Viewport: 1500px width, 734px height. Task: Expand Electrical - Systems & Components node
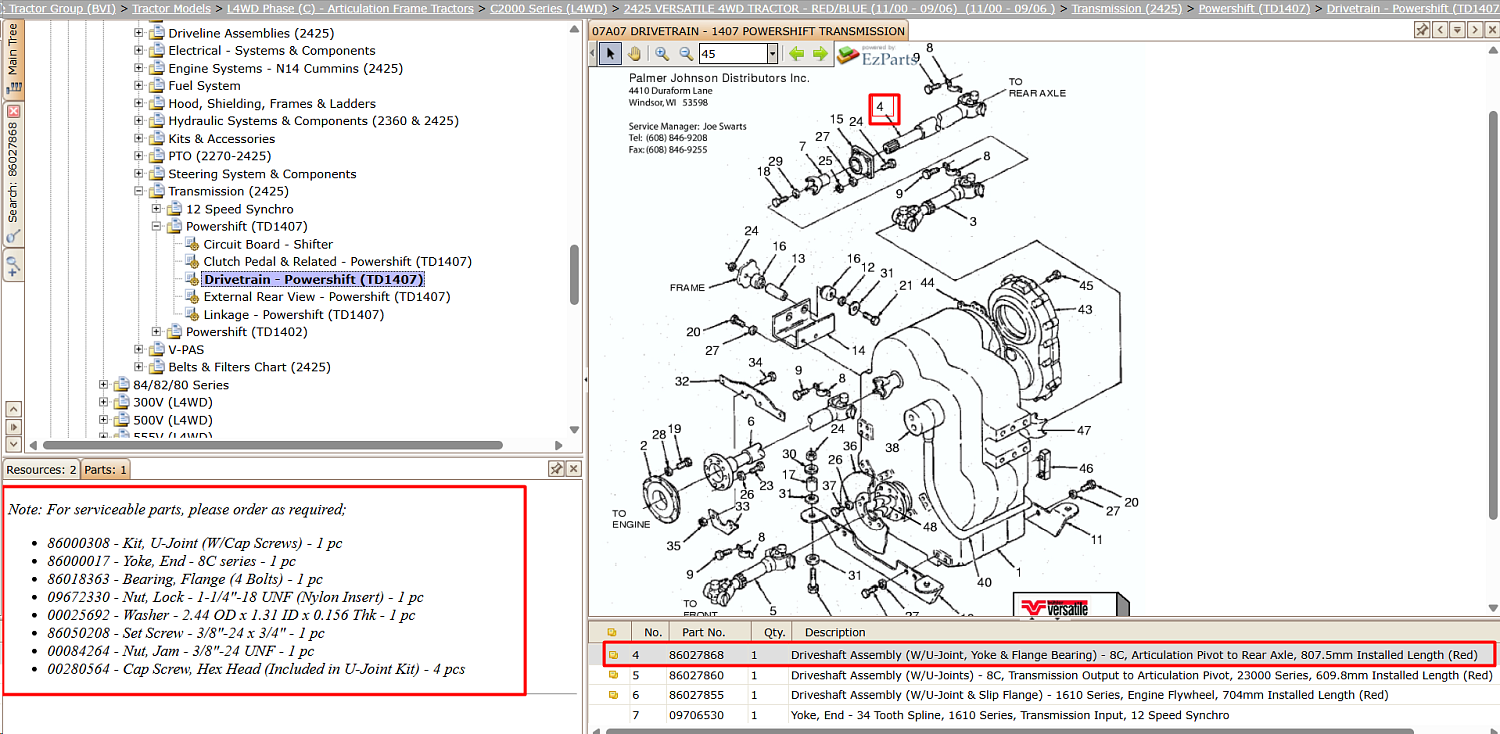(x=139, y=51)
